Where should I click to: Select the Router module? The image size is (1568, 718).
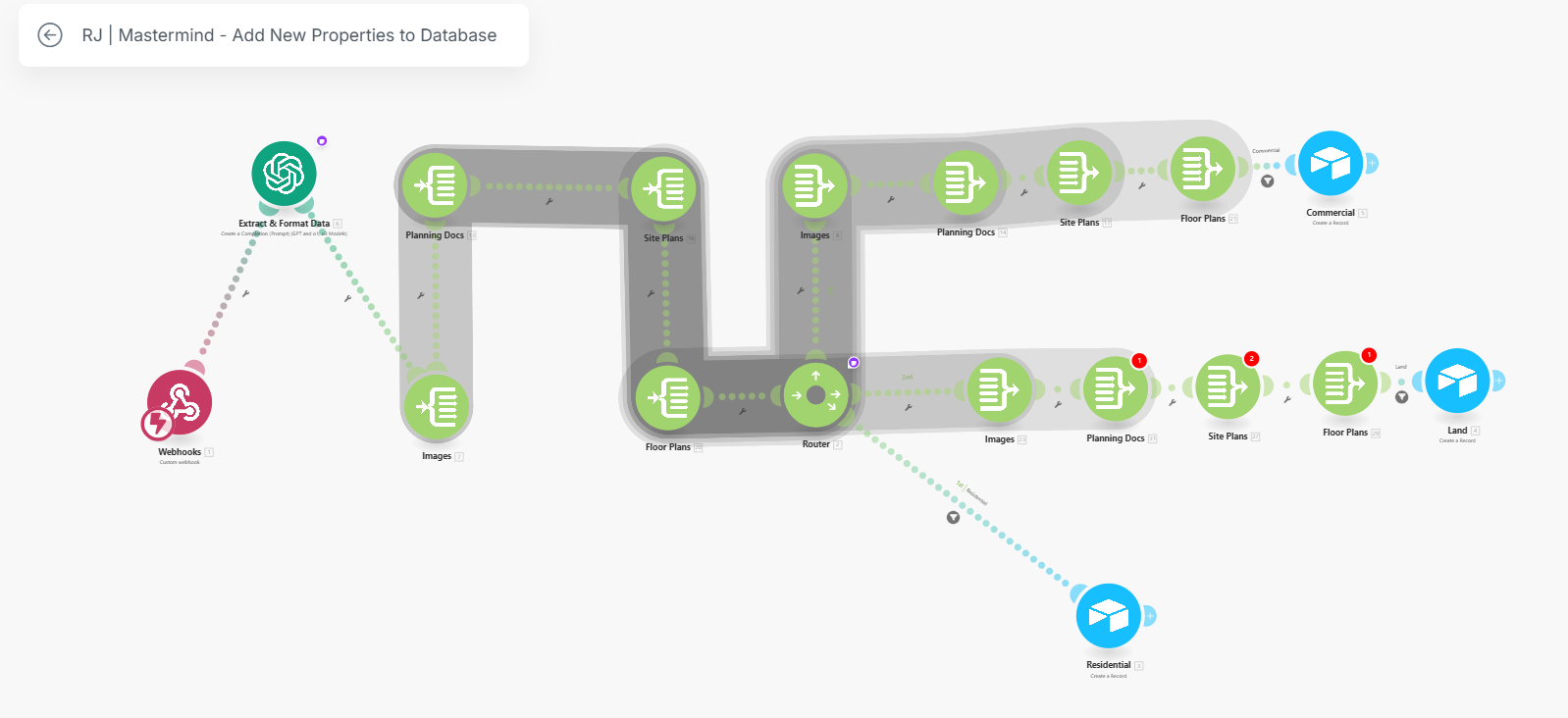(815, 395)
